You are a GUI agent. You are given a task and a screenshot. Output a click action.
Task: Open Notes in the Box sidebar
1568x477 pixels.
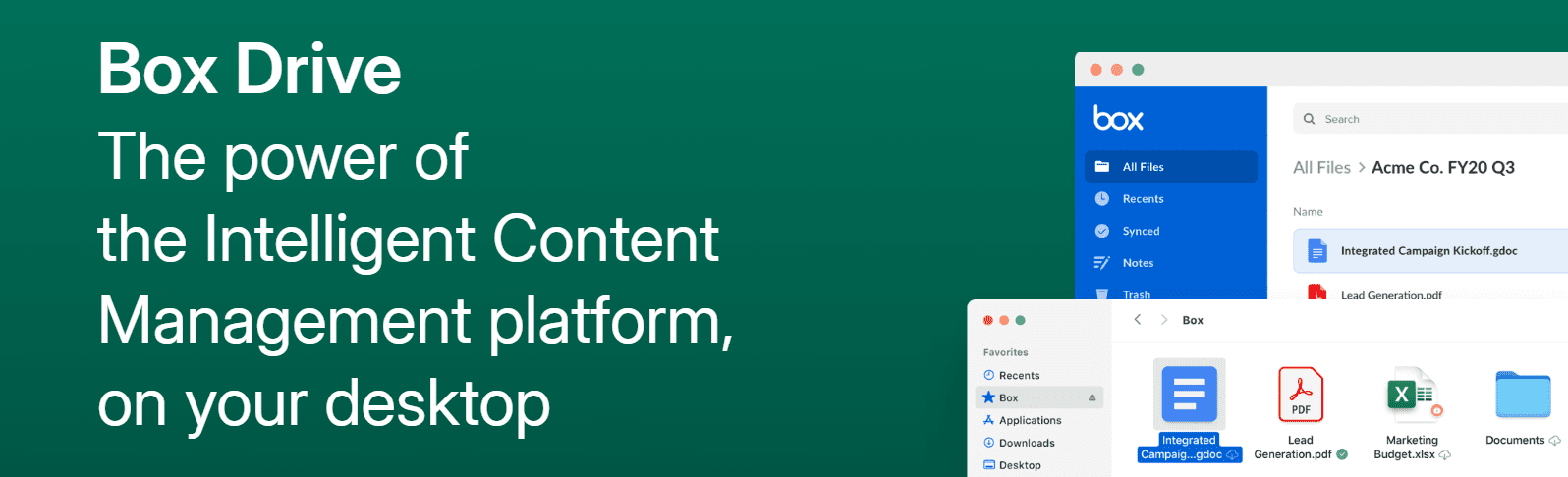tap(1138, 263)
